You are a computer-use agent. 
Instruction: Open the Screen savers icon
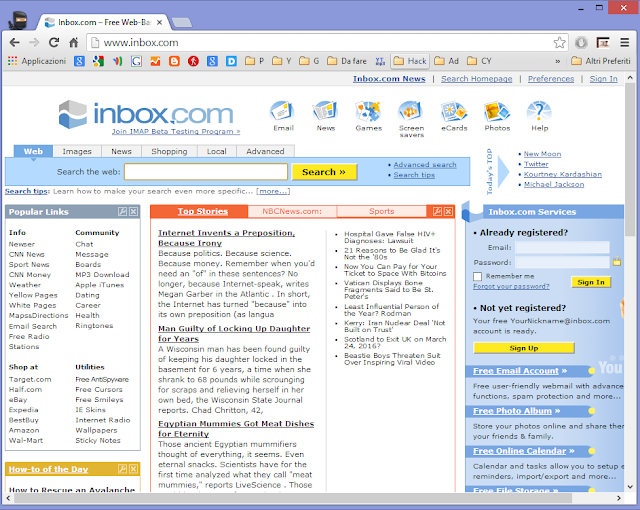(411, 111)
